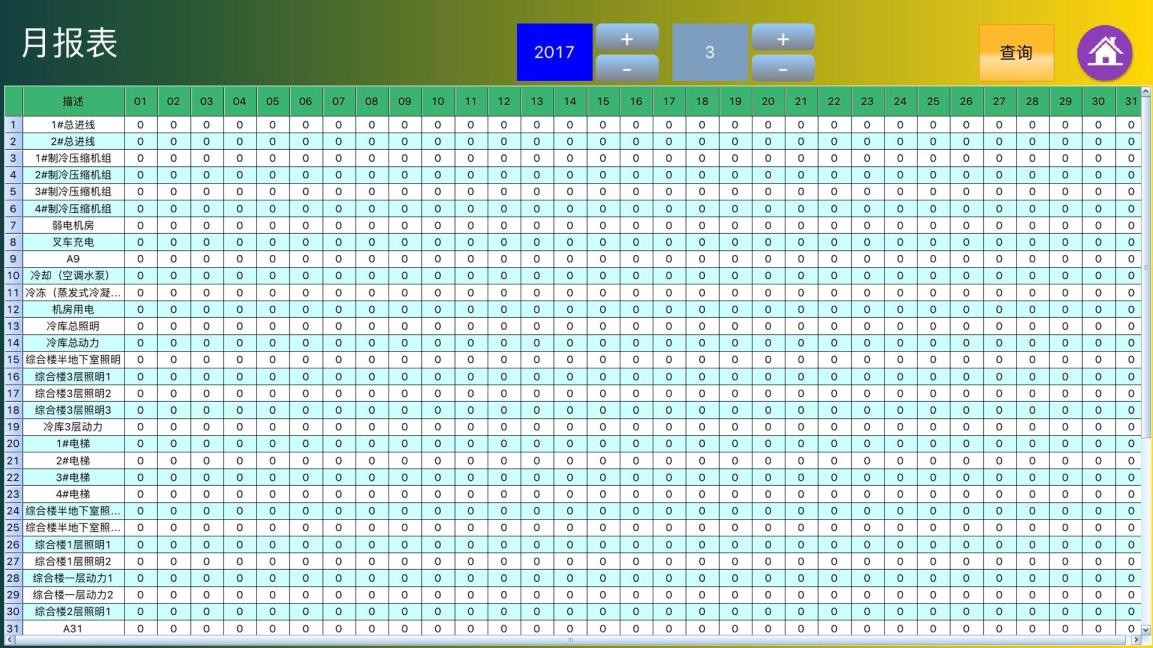
Task: Select the 综合楼一层动力1 row
Action: (x=573, y=578)
